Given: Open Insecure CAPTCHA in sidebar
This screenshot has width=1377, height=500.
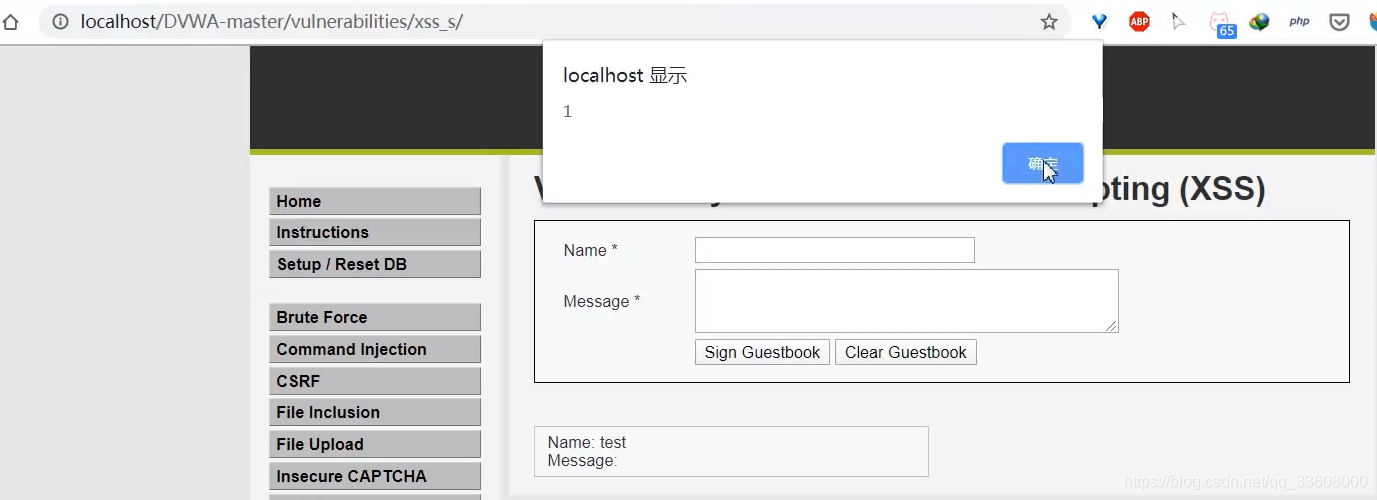Looking at the screenshot, I should tap(375, 476).
